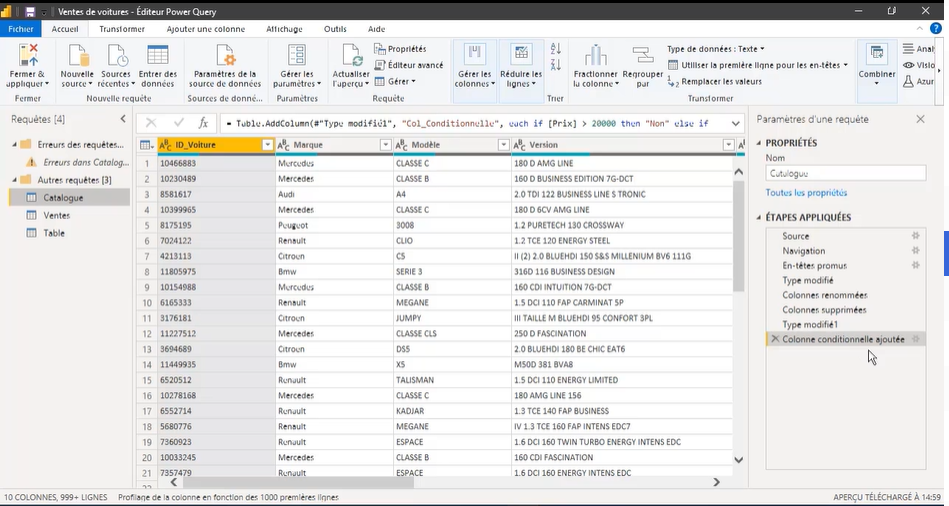Click the vertical scrollbar down arrow
This screenshot has width=949, height=506.
coord(738,460)
